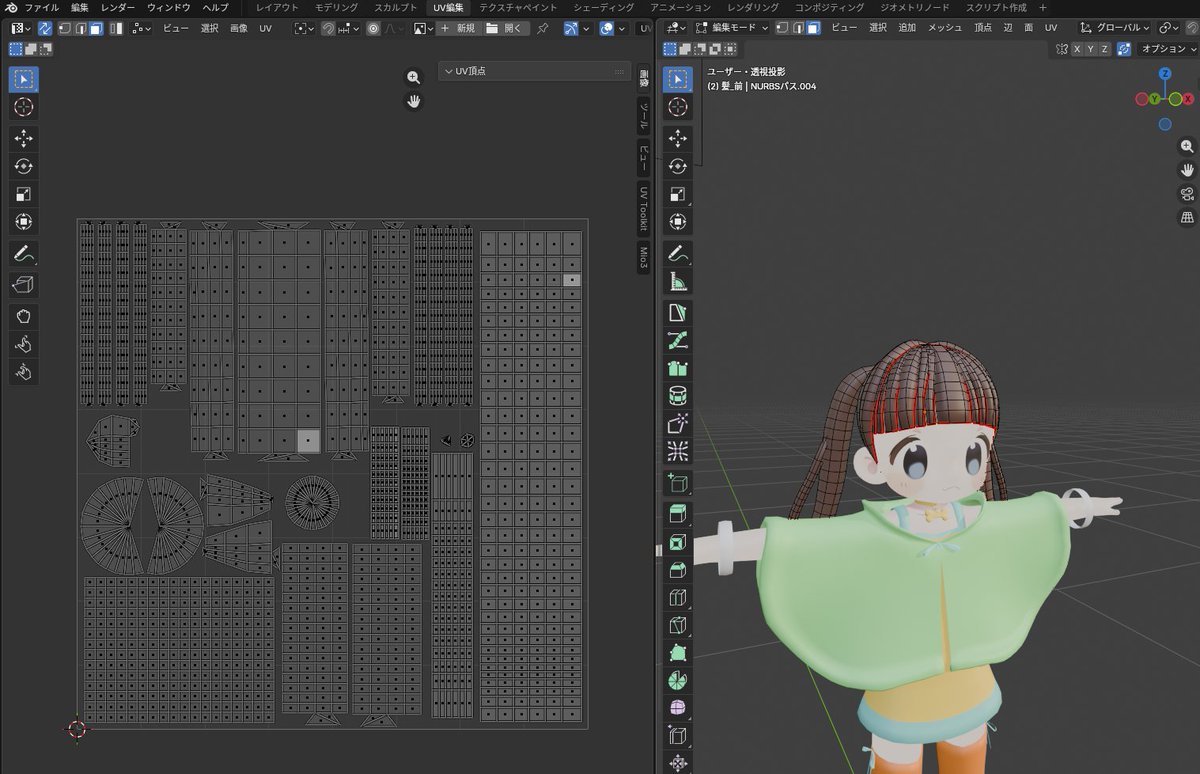1200x774 pixels.
Task: Open the メッシュ menu in 3D viewport
Action: click(x=945, y=28)
